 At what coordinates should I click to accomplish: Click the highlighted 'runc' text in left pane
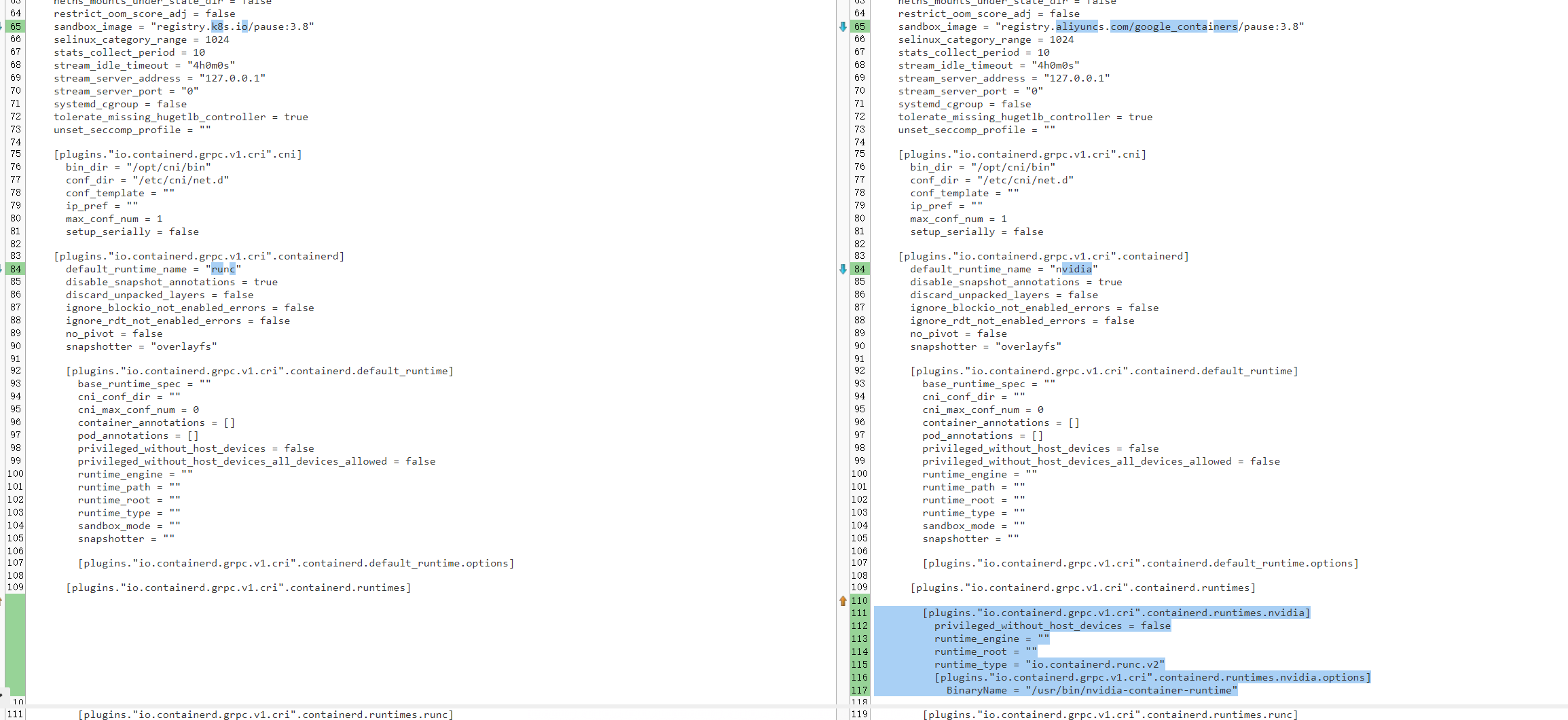(223, 269)
